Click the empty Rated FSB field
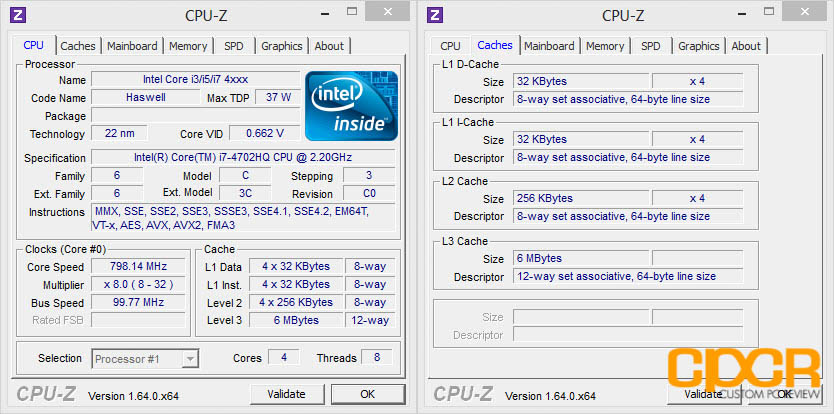Viewport: 834px width, 414px height. point(138,320)
